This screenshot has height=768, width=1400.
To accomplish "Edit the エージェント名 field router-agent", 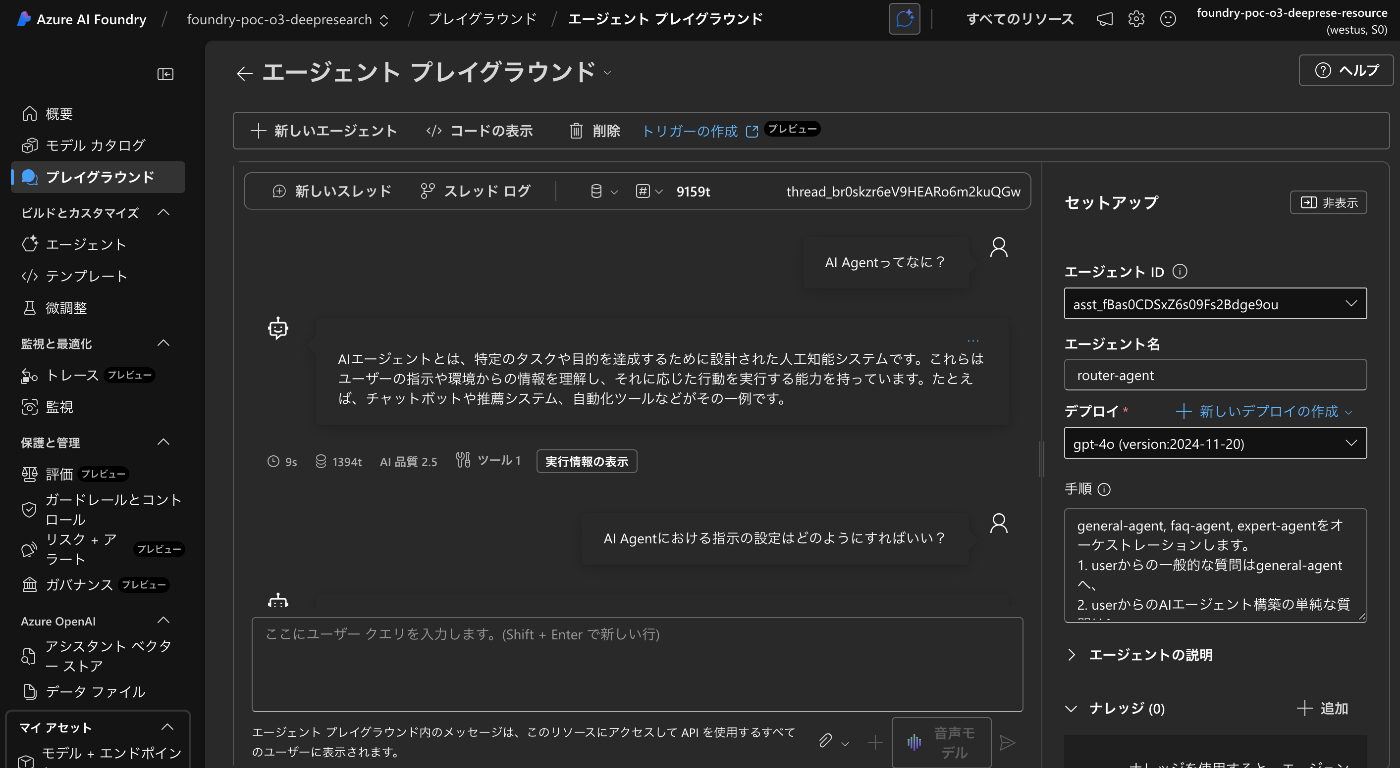I will pyautogui.click(x=1215, y=375).
